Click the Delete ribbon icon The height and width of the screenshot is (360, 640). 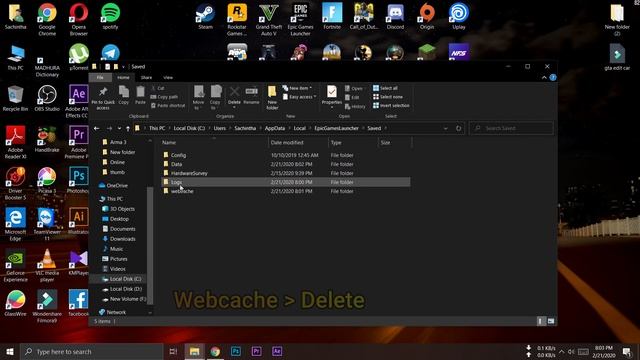(x=234, y=97)
